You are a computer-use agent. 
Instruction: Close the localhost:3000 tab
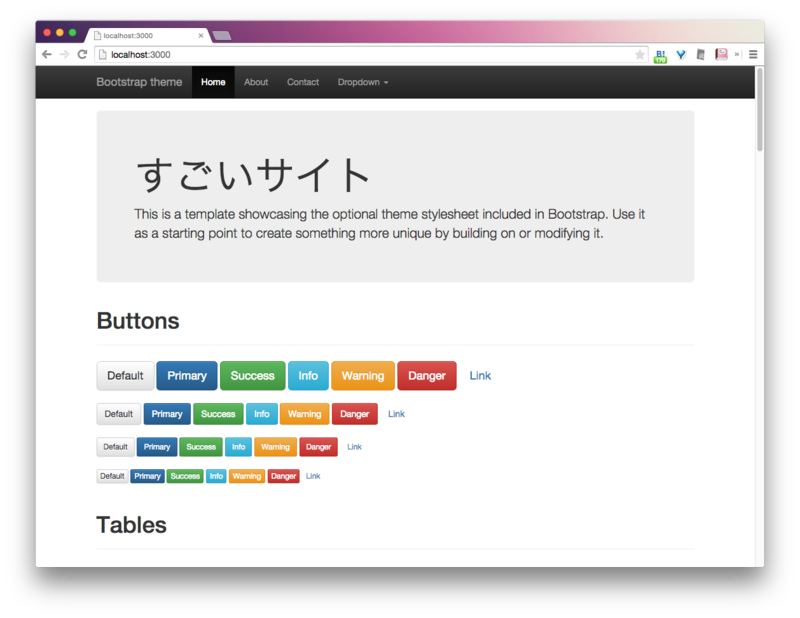pos(201,35)
